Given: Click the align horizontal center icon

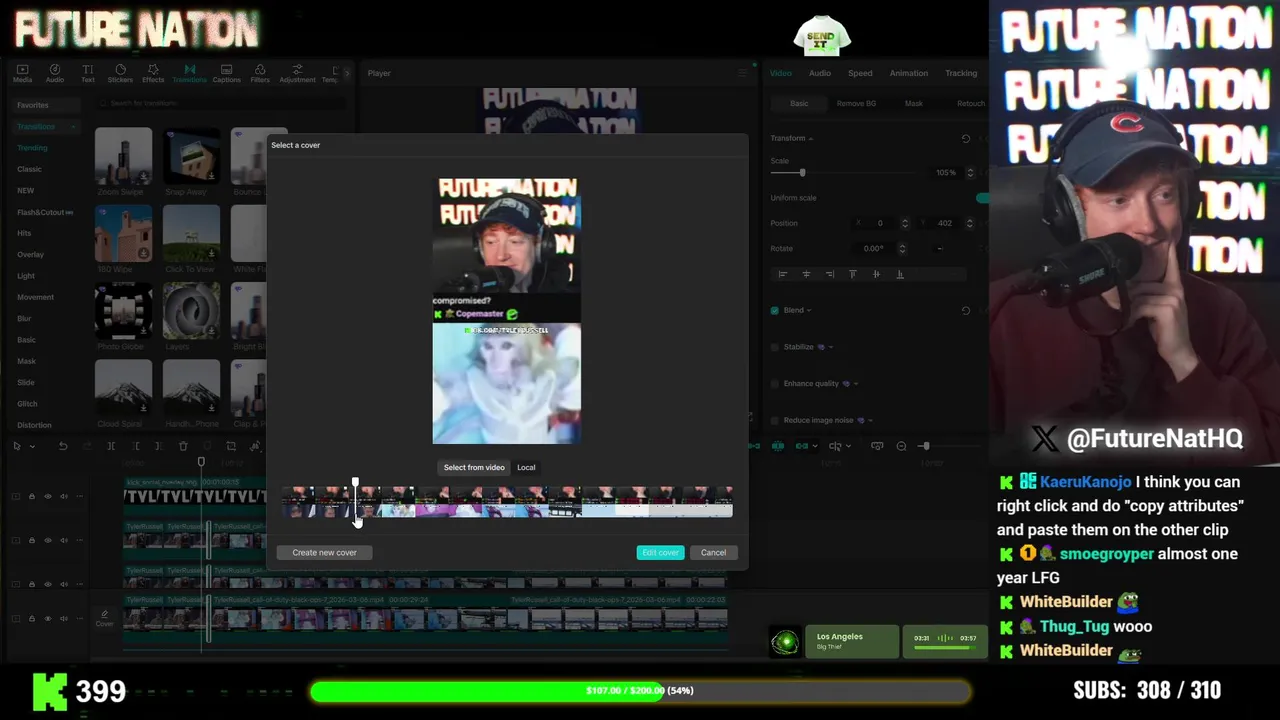Looking at the screenshot, I should [x=806, y=274].
